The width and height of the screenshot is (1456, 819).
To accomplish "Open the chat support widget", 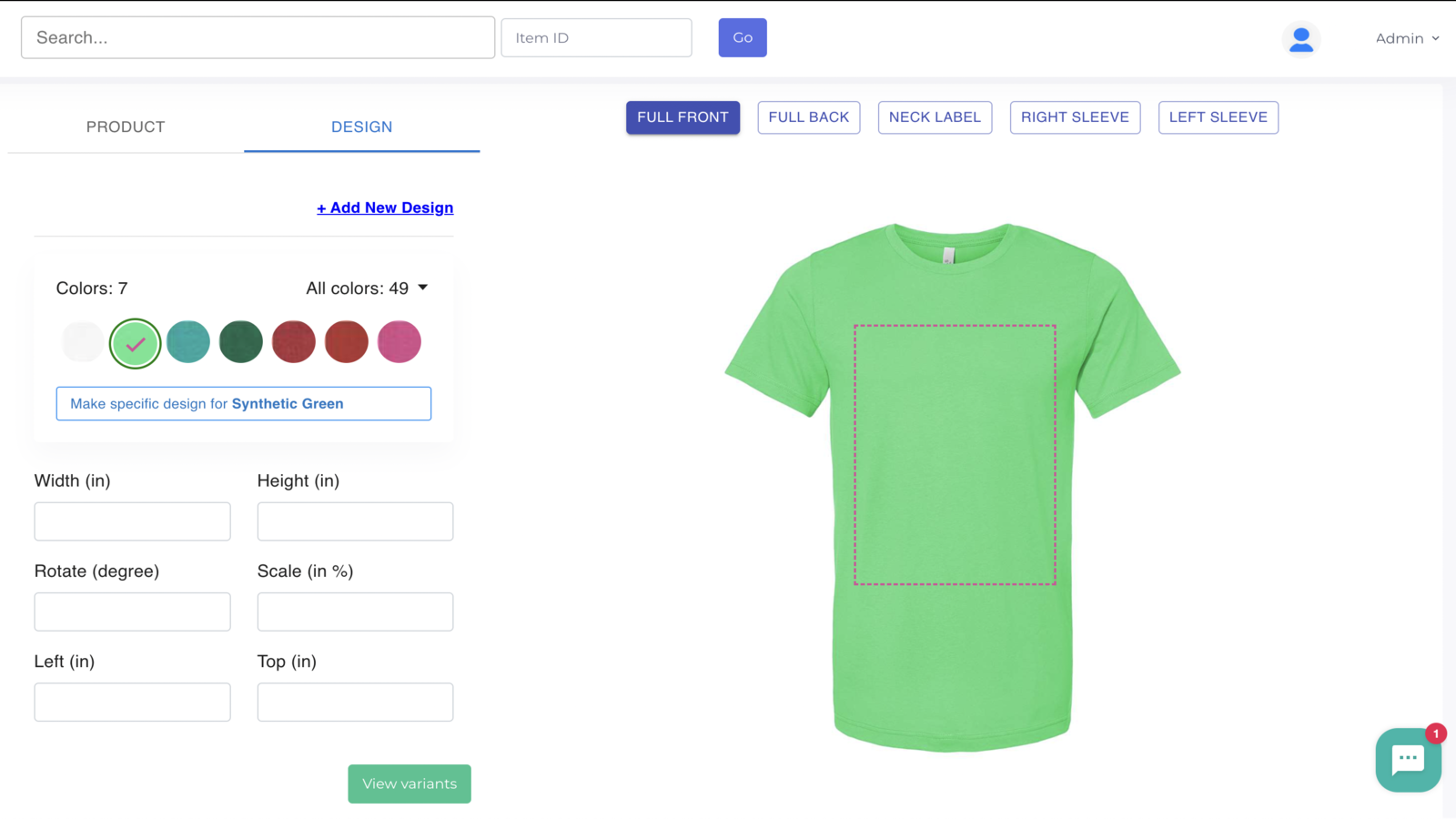I will 1407,760.
